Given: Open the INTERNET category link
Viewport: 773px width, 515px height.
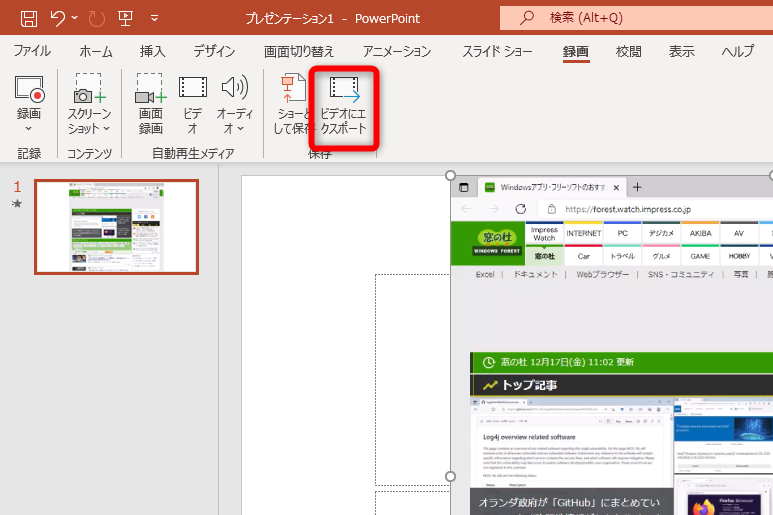Looking at the screenshot, I should 584,234.
